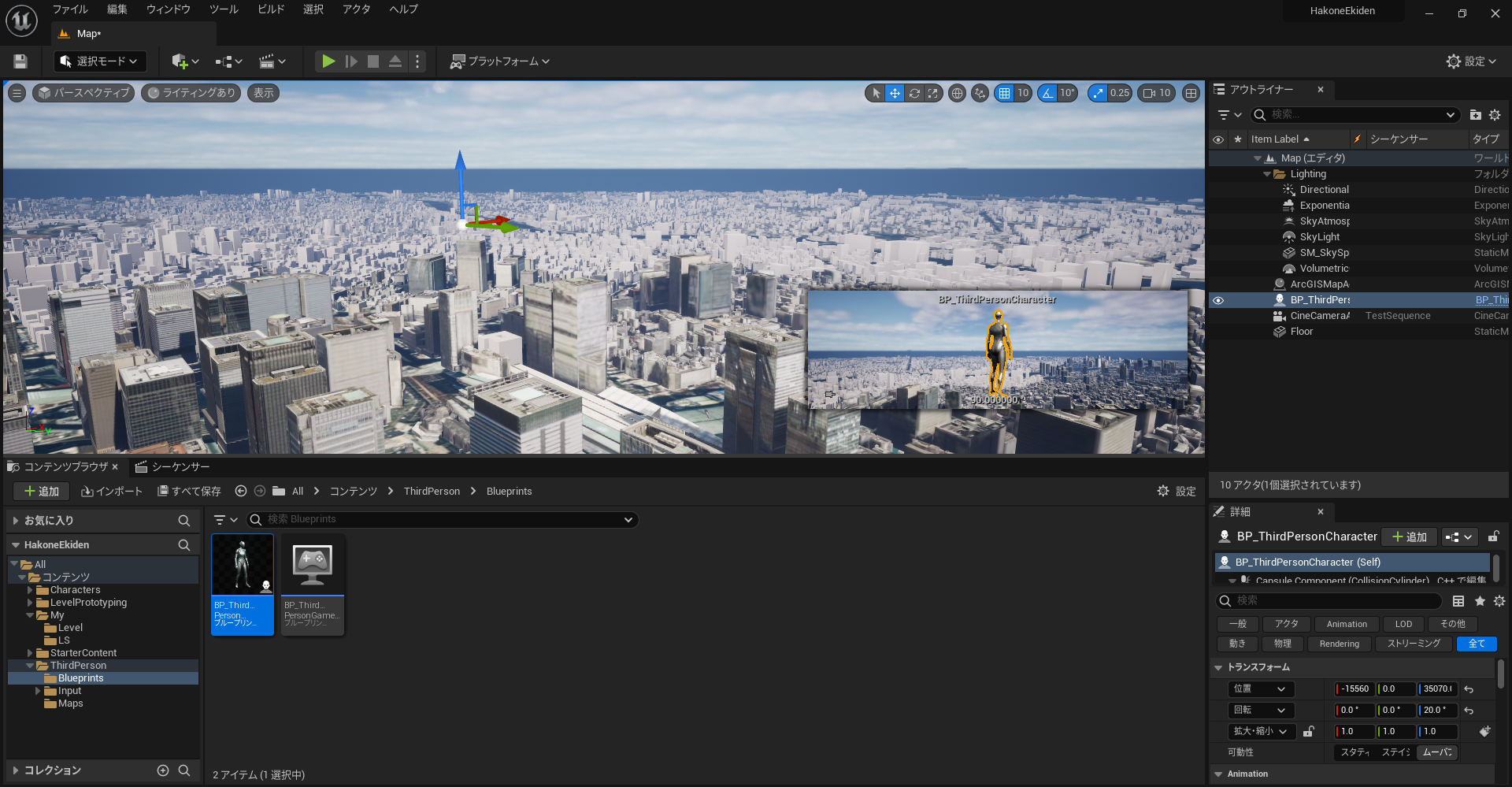Show only favorite properties with the star icon
1512x787 pixels.
(1480, 601)
